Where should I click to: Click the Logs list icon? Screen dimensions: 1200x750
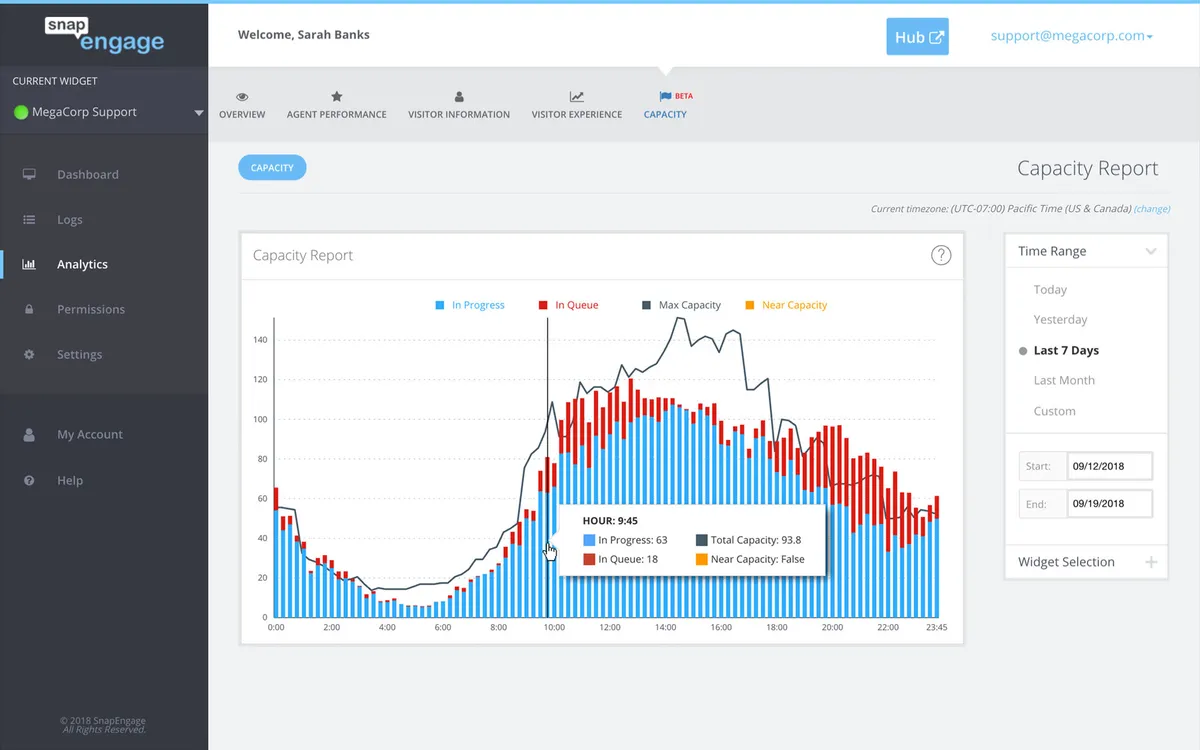coord(29,220)
